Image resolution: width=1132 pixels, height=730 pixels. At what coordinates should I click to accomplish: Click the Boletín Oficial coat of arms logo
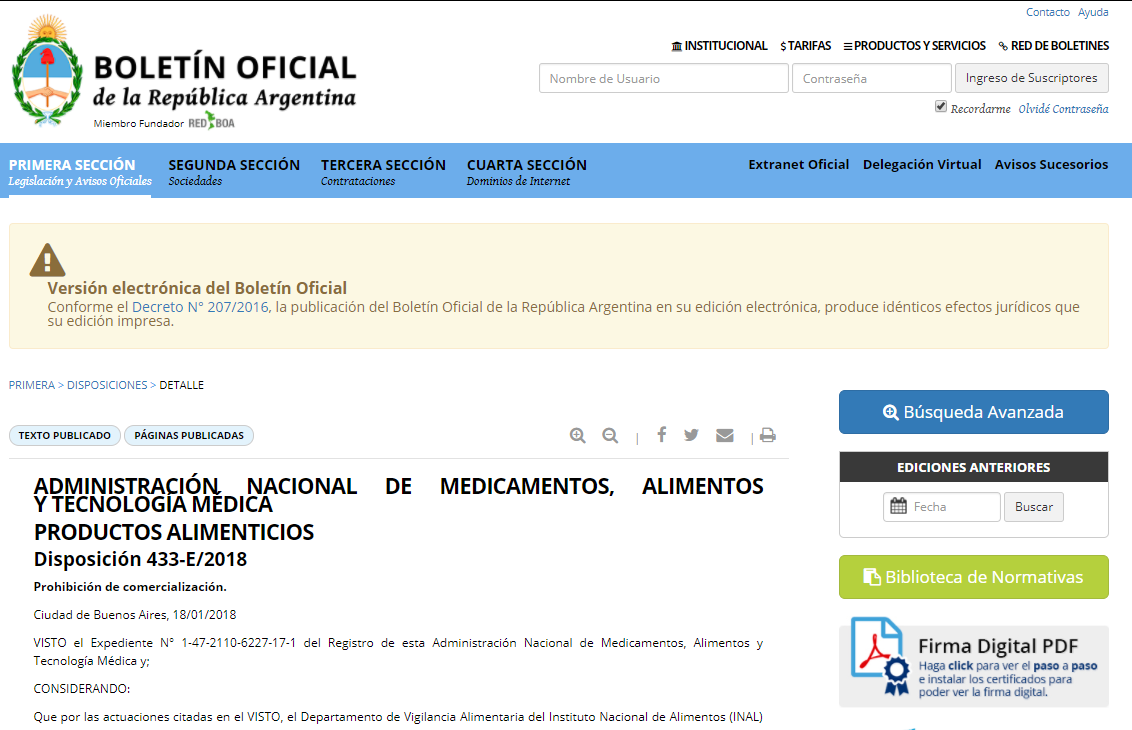pos(47,70)
